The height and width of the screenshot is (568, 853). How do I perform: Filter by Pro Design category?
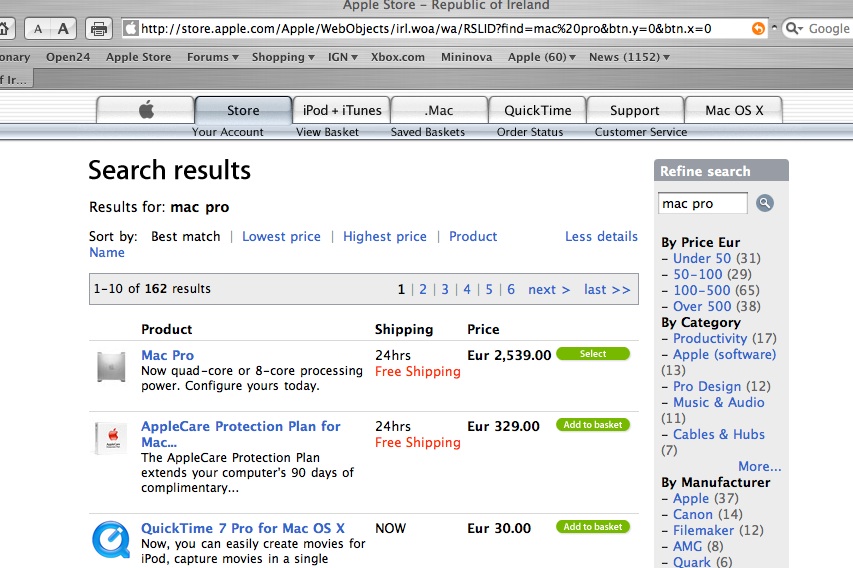pyautogui.click(x=707, y=386)
